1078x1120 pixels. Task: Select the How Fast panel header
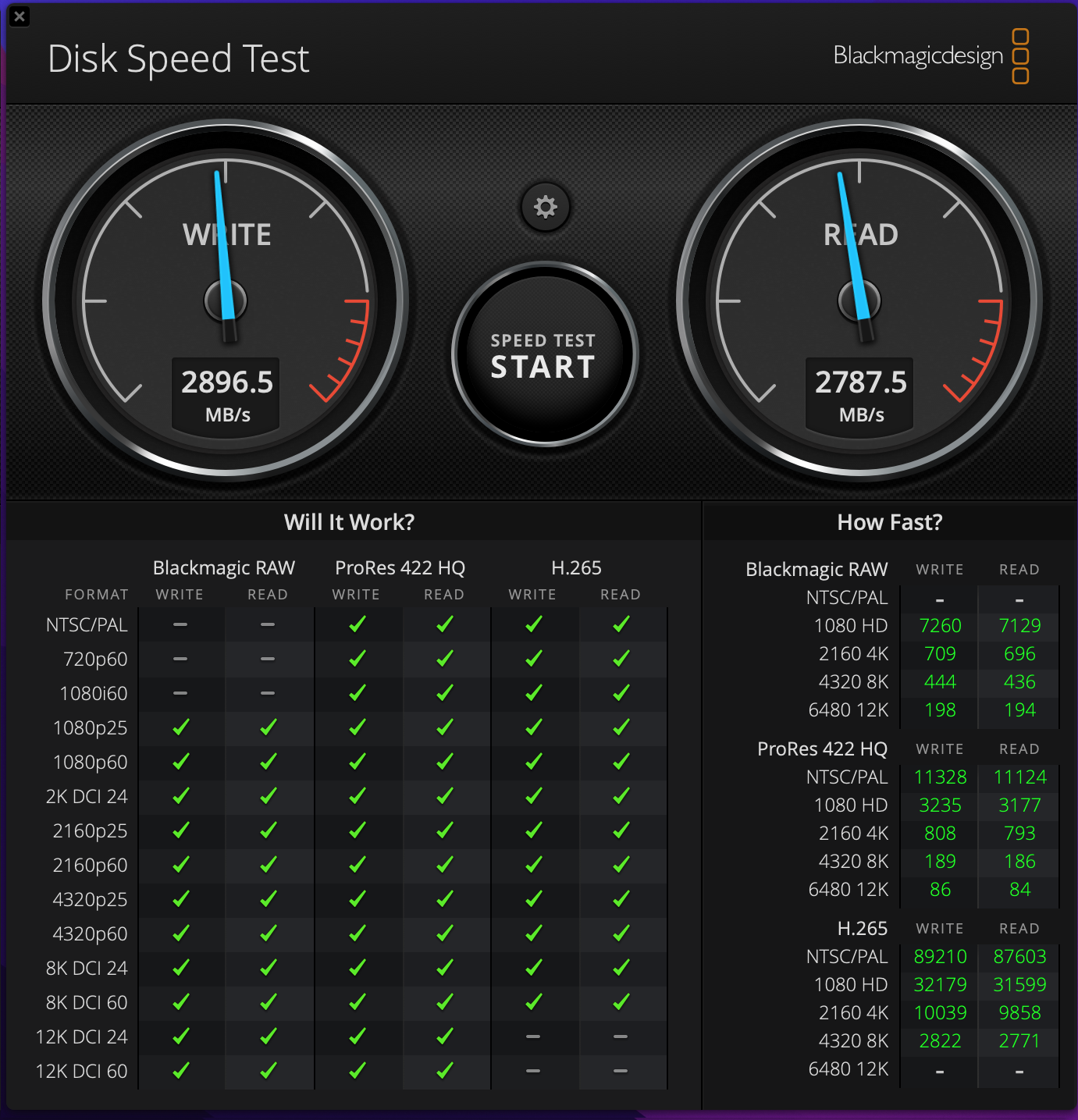tap(889, 521)
